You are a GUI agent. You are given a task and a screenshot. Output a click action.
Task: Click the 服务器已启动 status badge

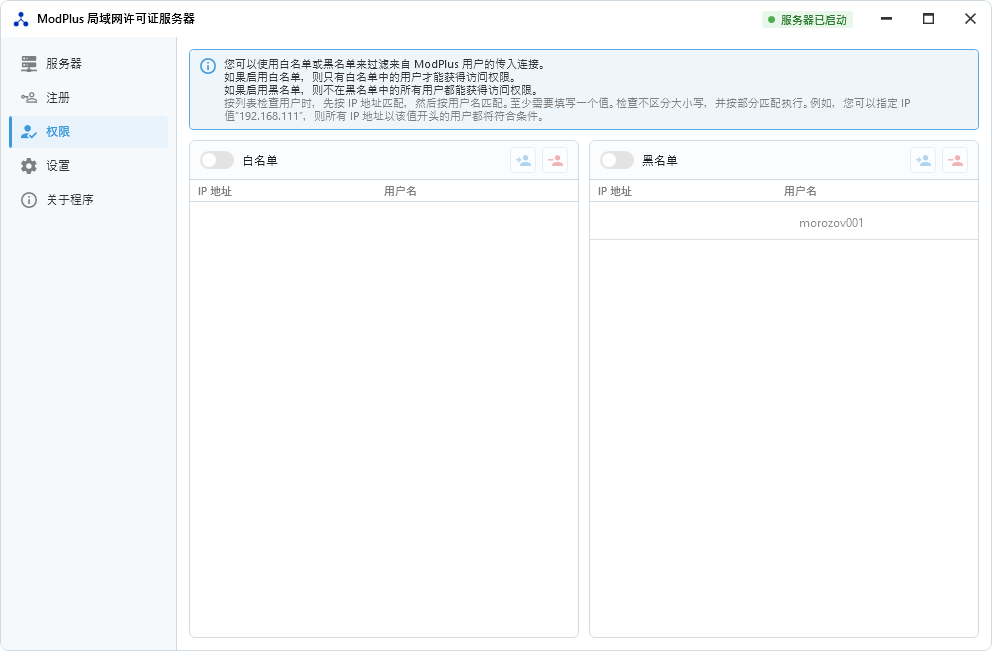pos(807,20)
